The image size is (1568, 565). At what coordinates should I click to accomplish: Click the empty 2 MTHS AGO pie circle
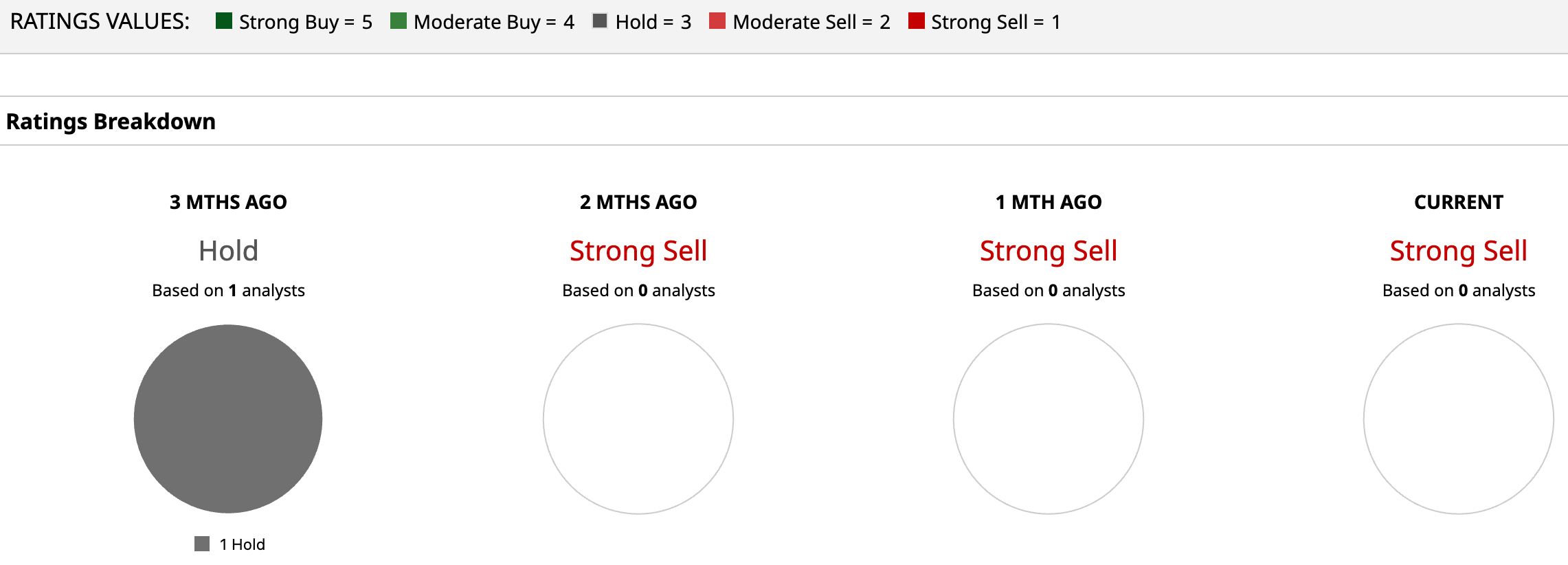click(x=638, y=419)
